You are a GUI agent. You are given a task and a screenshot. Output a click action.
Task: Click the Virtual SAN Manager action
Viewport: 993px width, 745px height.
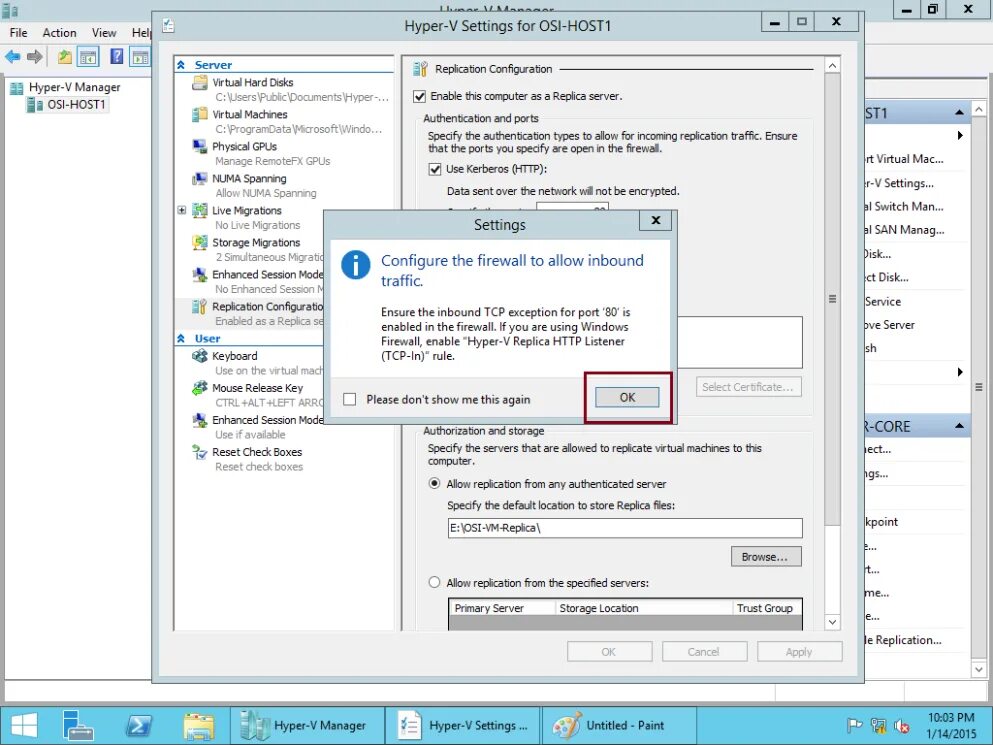point(904,230)
